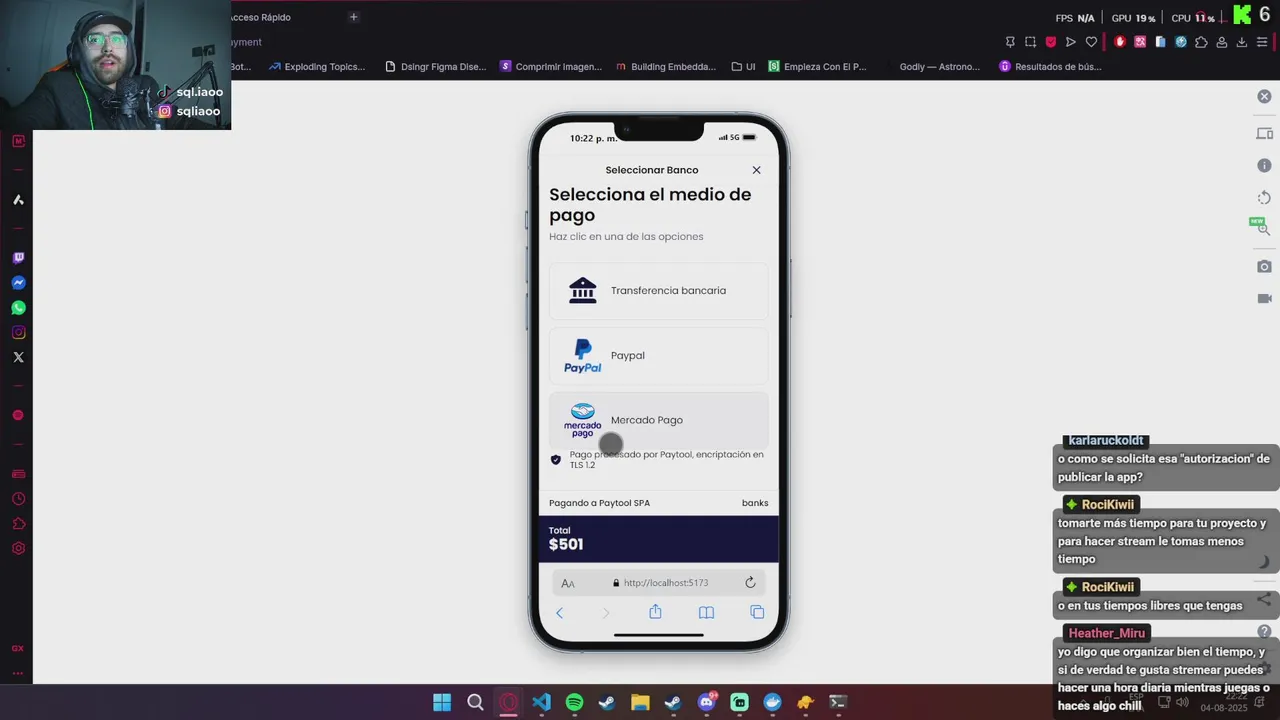This screenshot has width=1280, height=720.
Task: Open X (Twitter) in the sidebar
Action: click(x=18, y=357)
